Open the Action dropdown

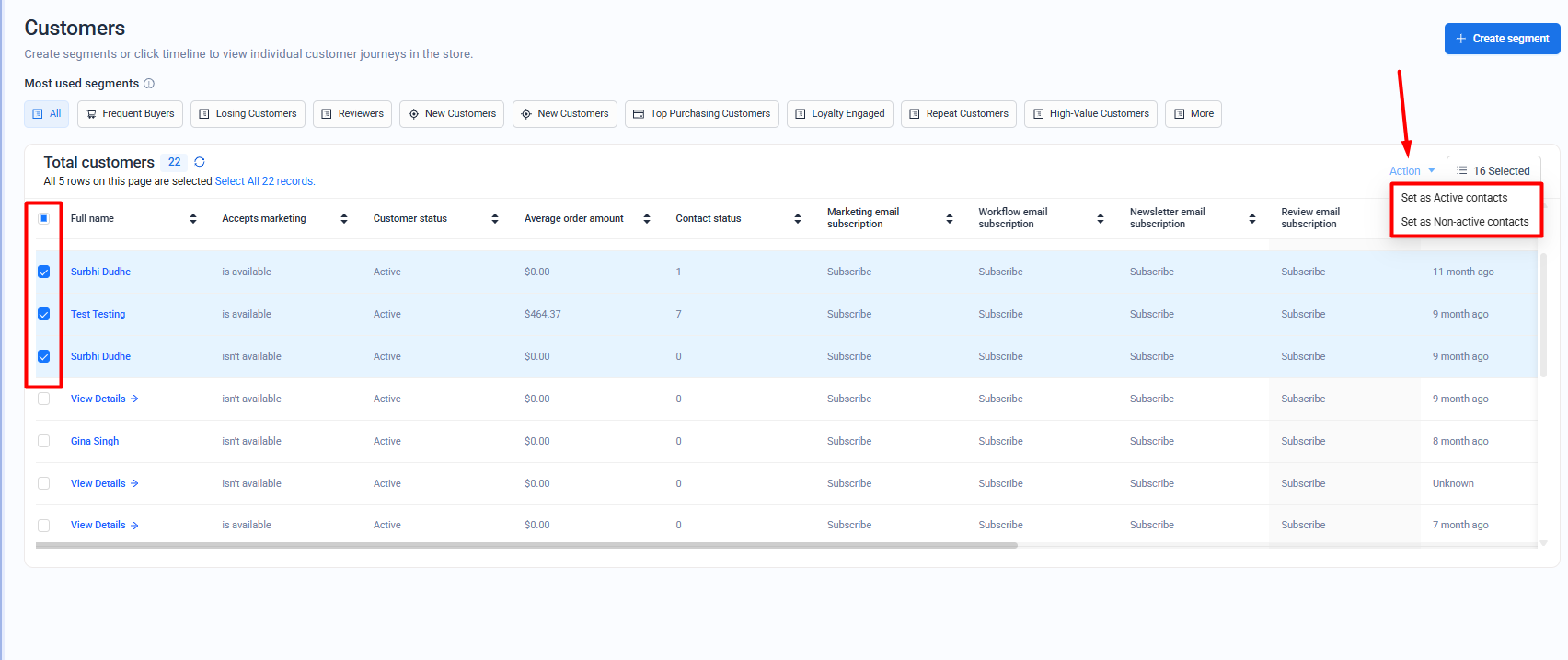tap(1412, 171)
